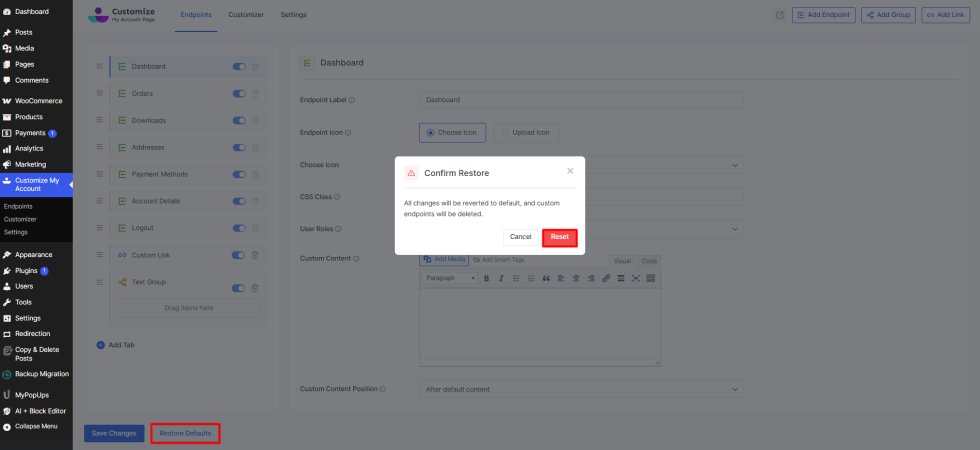Delete the Custom Link with trash icon
Viewport: 980px width, 450px height.
255,255
